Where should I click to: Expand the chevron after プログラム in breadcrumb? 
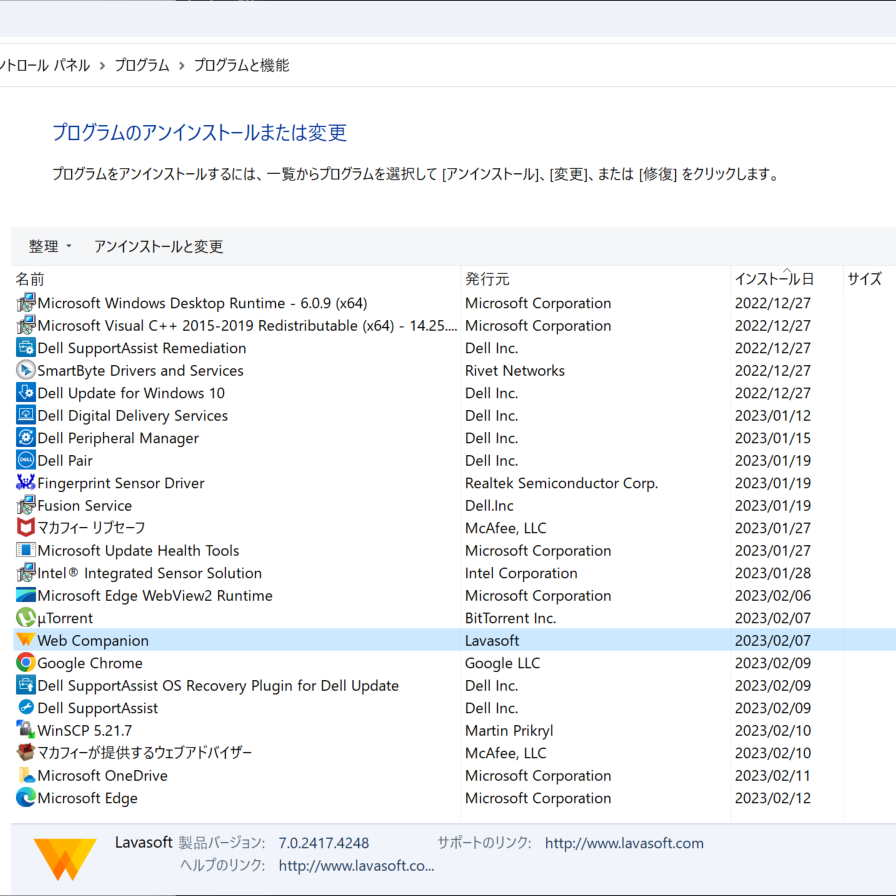(x=182, y=66)
